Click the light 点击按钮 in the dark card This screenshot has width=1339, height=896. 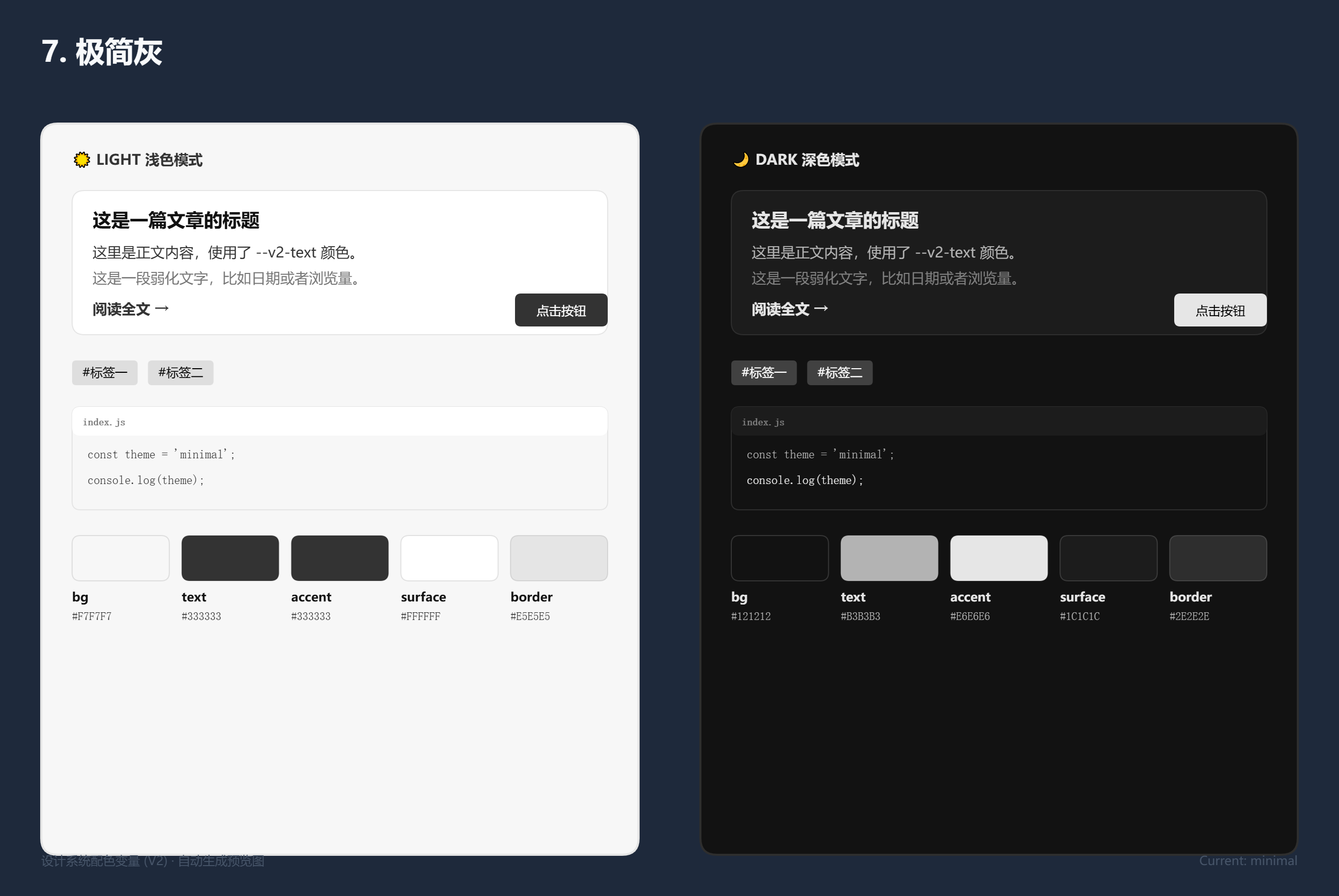pyautogui.click(x=1220, y=311)
